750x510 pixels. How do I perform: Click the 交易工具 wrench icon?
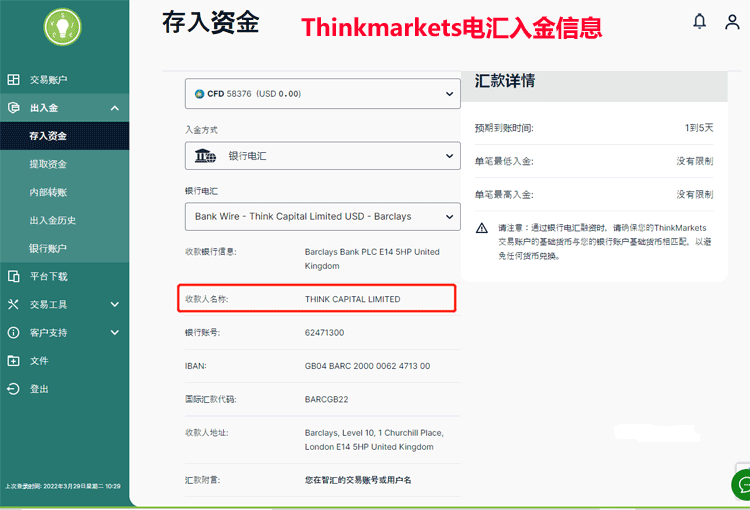click(13, 304)
